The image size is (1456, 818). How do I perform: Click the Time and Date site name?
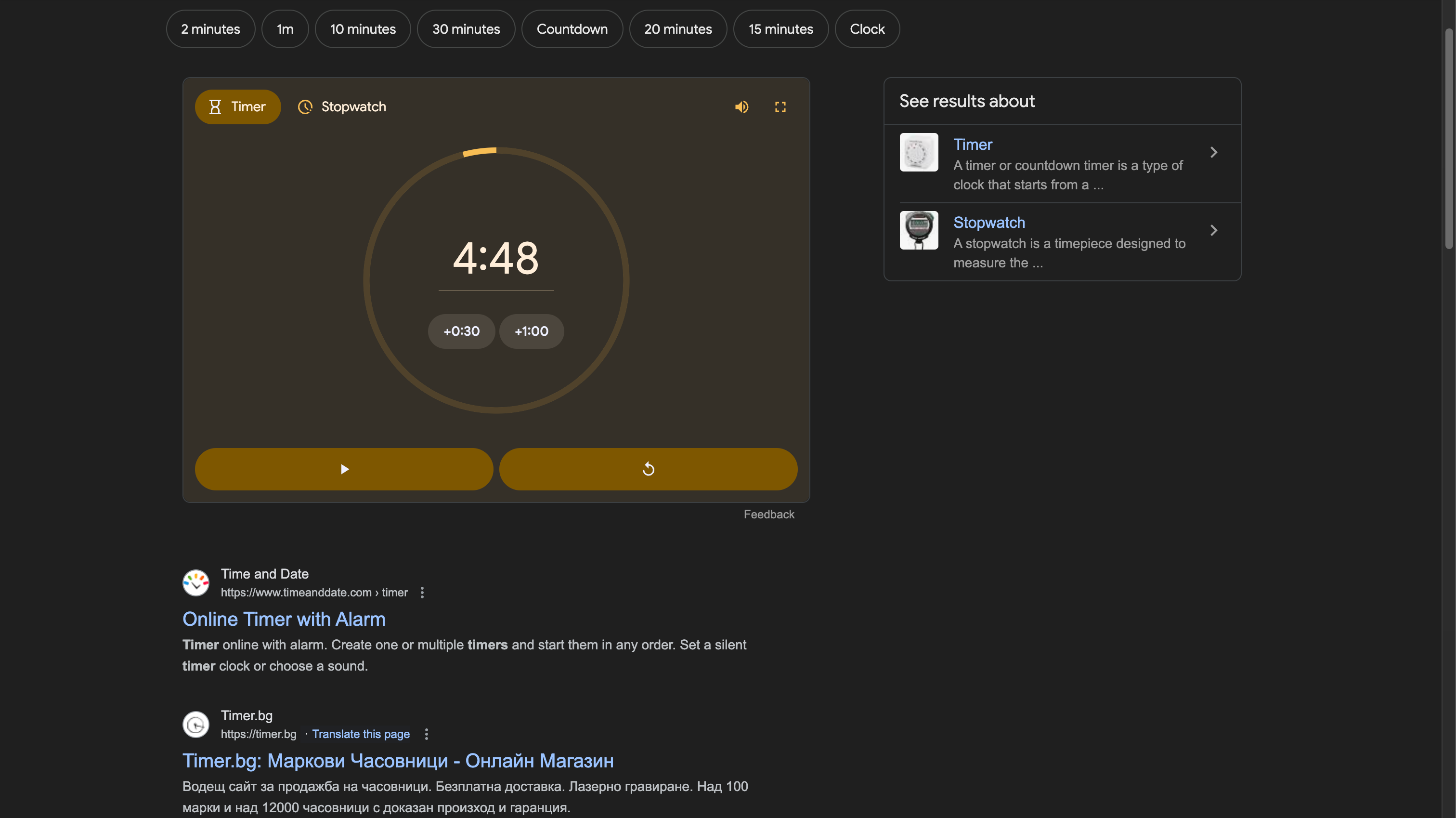(x=264, y=574)
